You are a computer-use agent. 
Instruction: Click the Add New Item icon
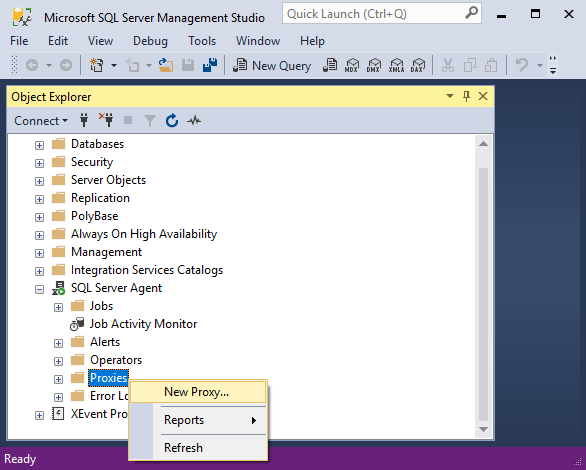tap(132, 65)
